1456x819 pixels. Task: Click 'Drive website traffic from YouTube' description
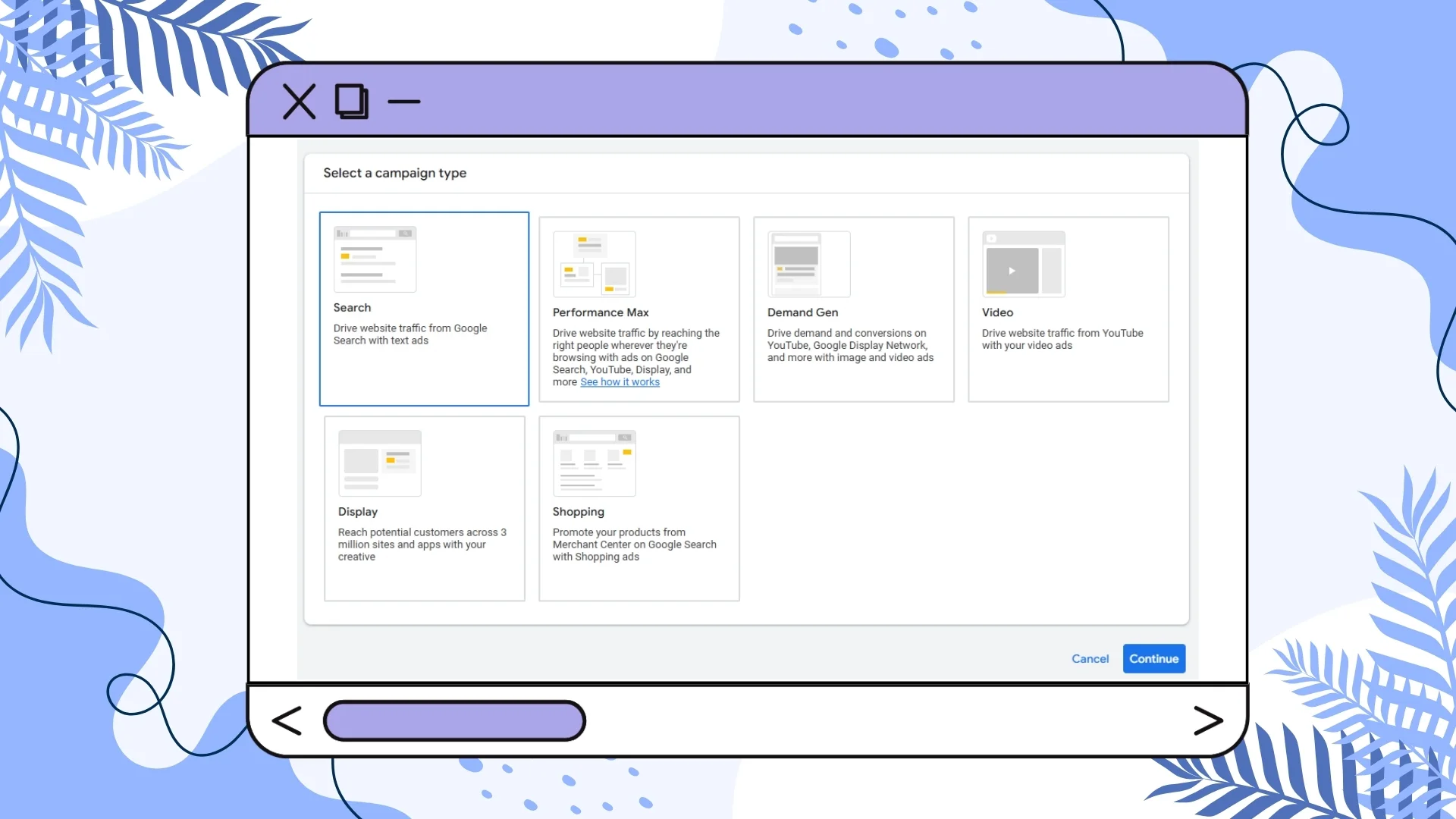(1062, 339)
